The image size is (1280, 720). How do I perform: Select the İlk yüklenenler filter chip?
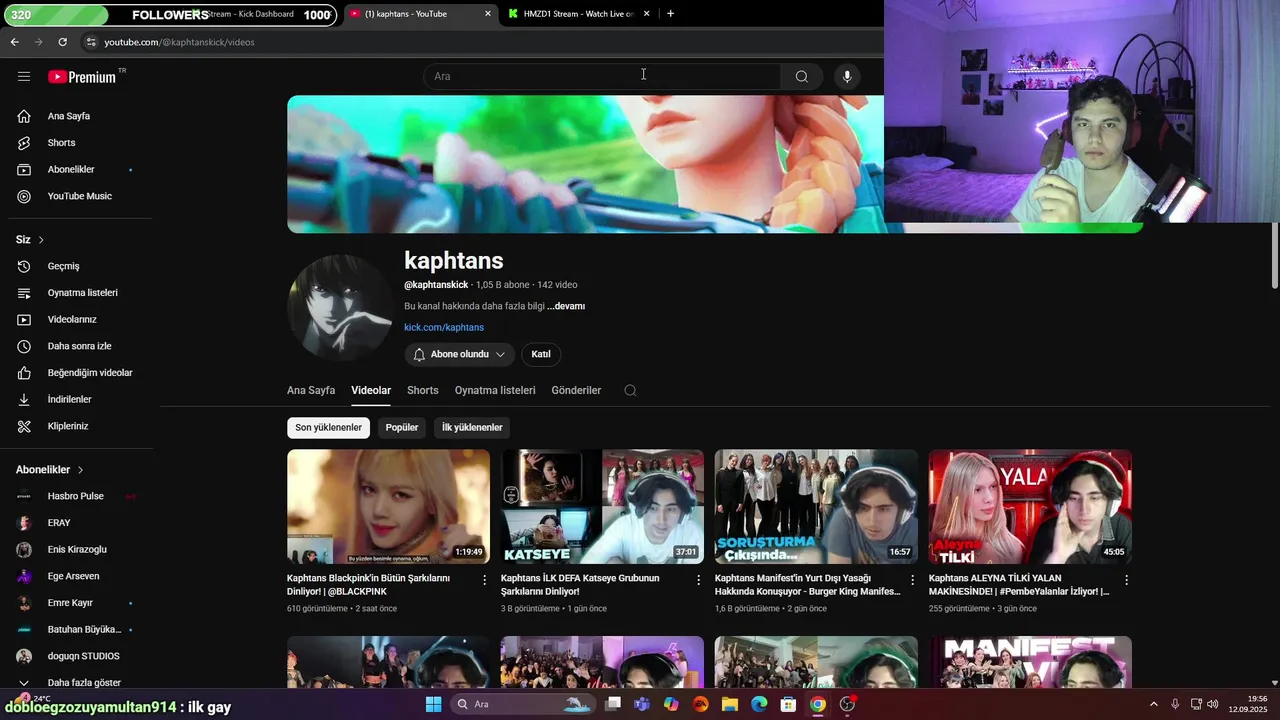(x=472, y=427)
